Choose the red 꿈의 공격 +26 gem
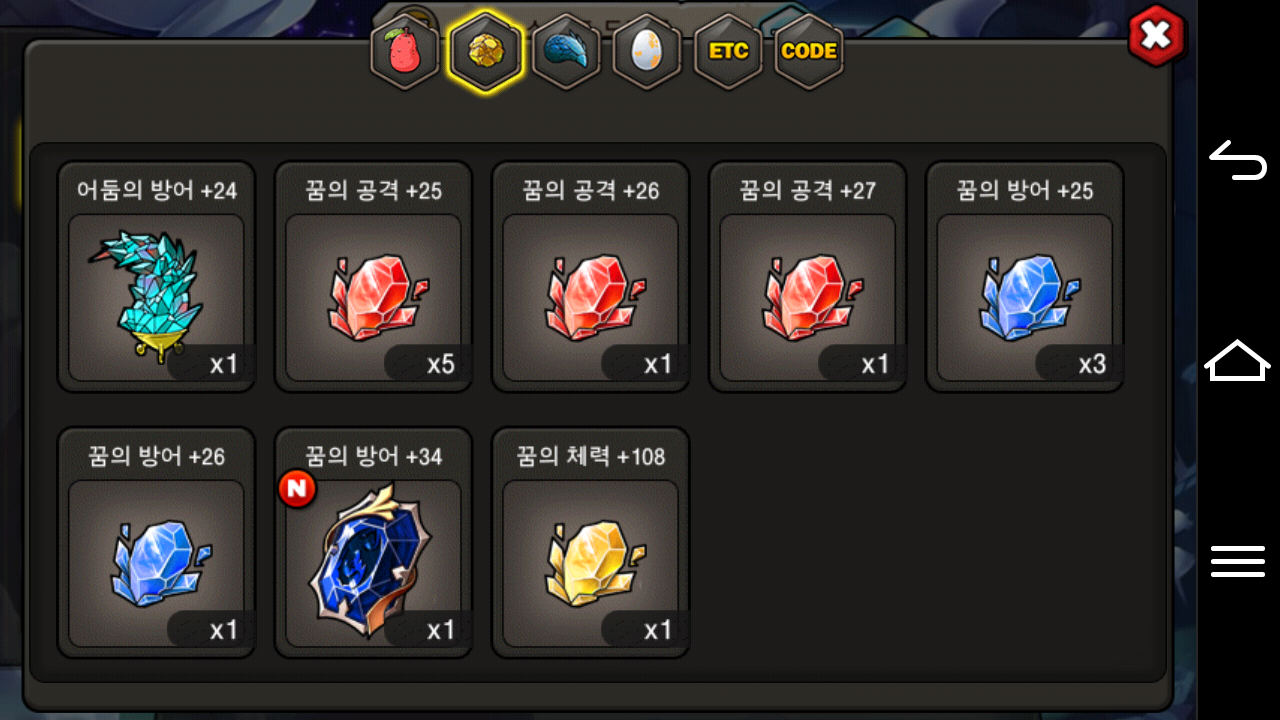The image size is (1280, 720). coord(590,277)
